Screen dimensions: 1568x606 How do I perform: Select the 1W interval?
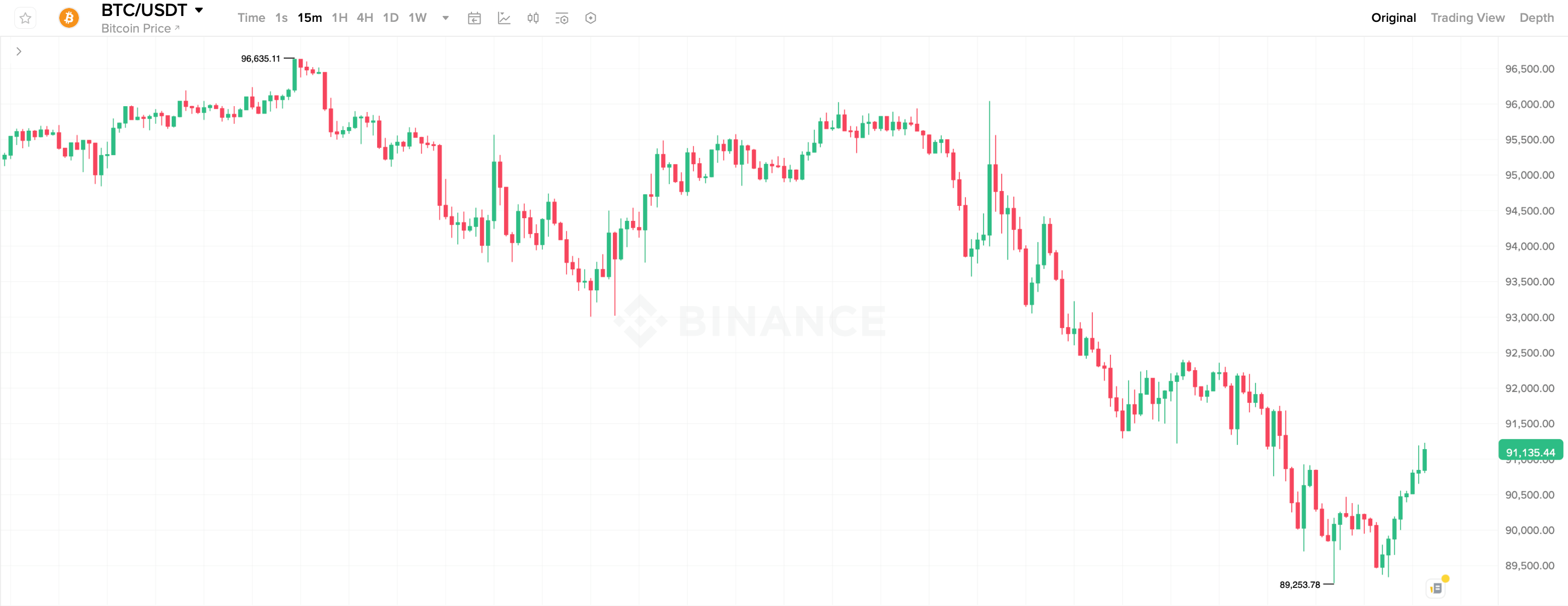click(x=417, y=18)
